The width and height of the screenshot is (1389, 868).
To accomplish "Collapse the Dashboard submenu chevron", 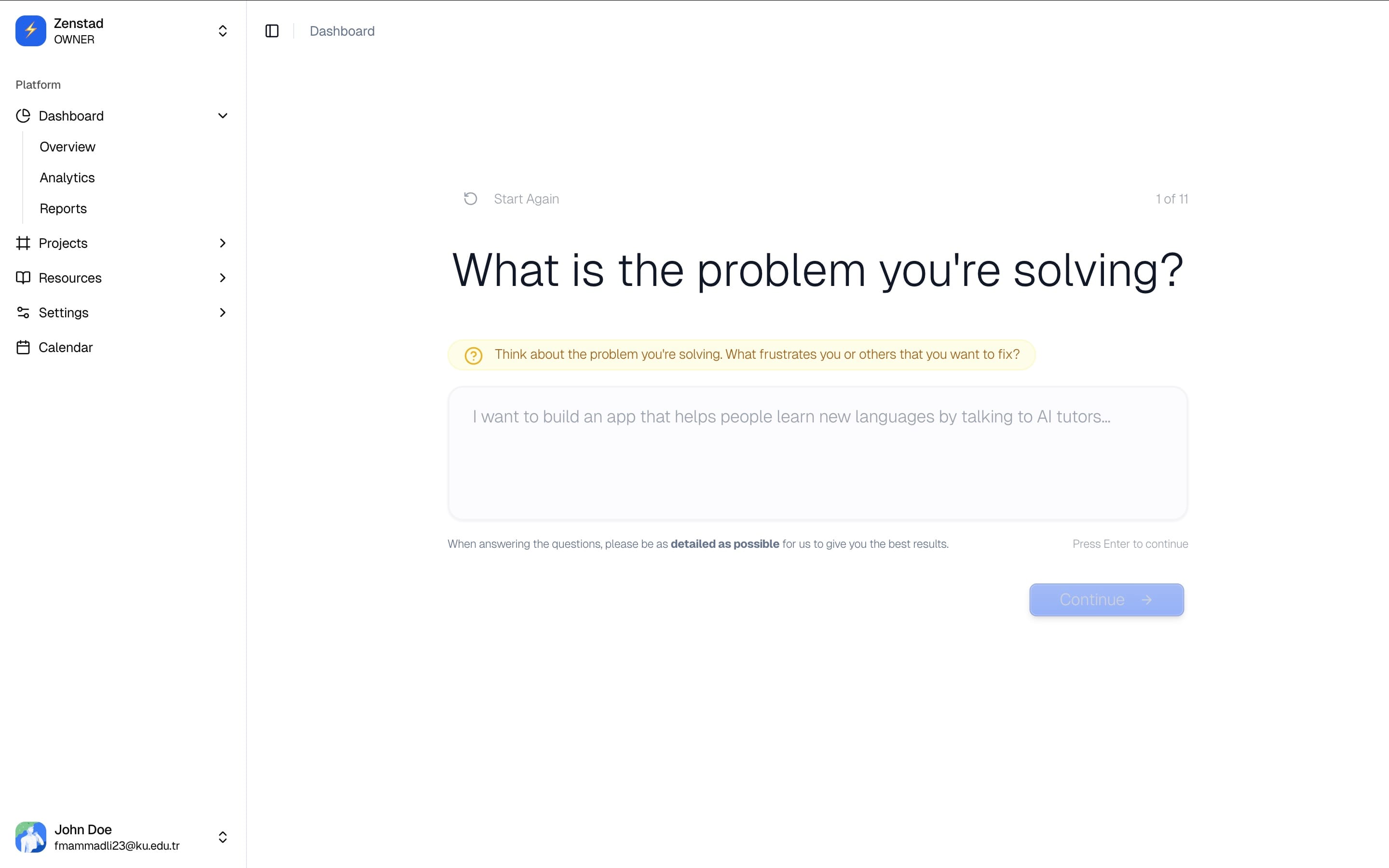I will pos(223,116).
